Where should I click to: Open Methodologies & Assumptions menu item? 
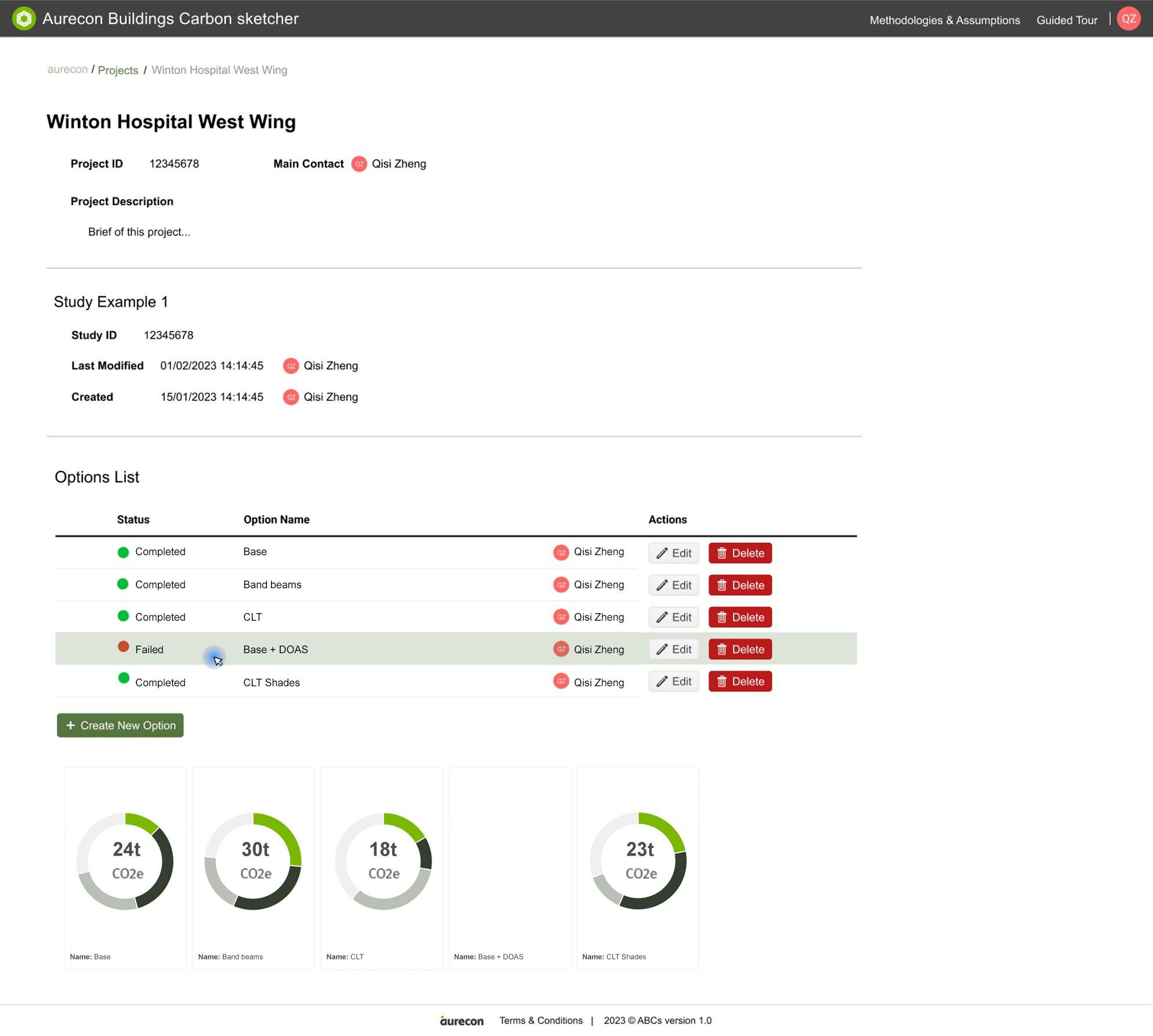[x=944, y=20]
